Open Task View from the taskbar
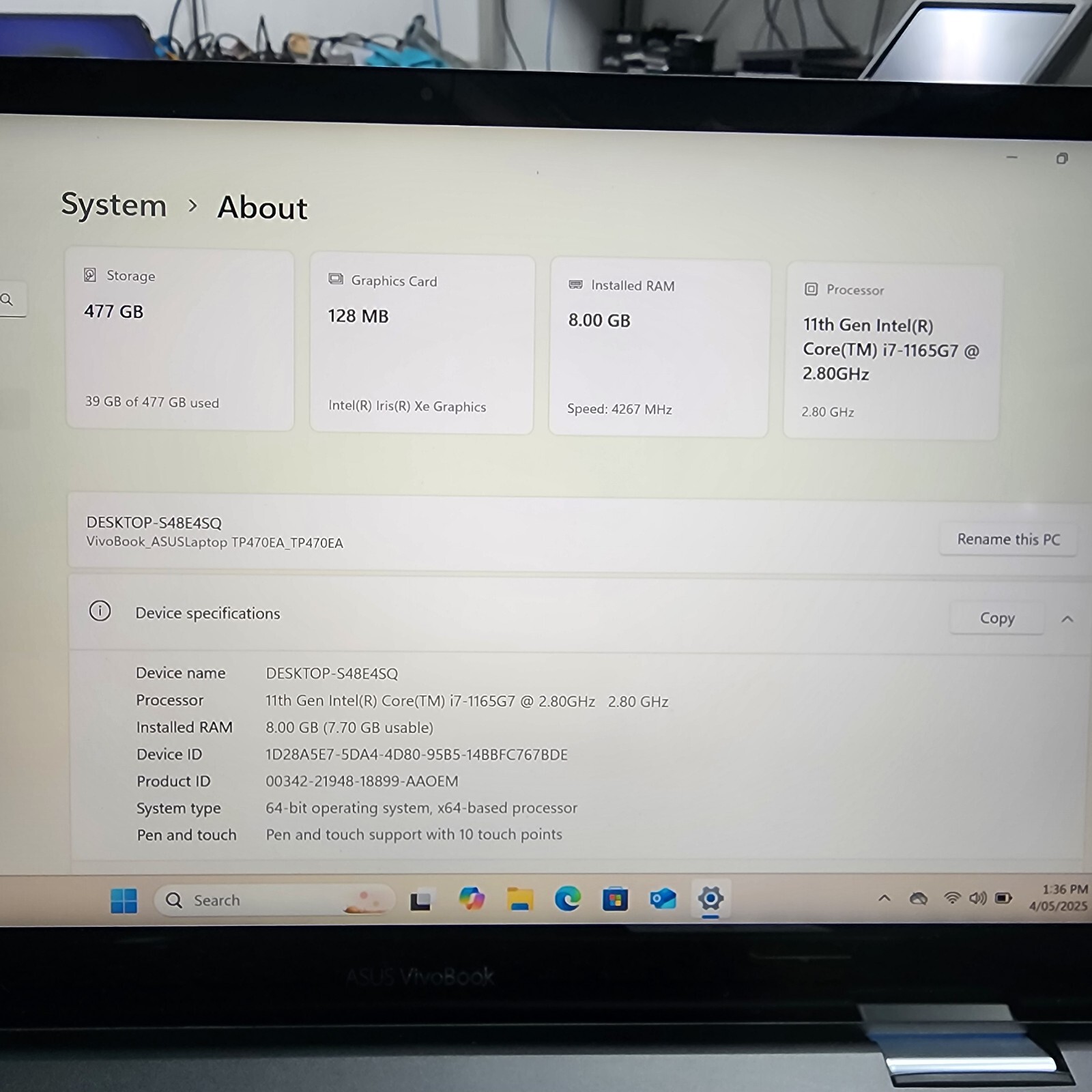The image size is (1092, 1092). 420,901
